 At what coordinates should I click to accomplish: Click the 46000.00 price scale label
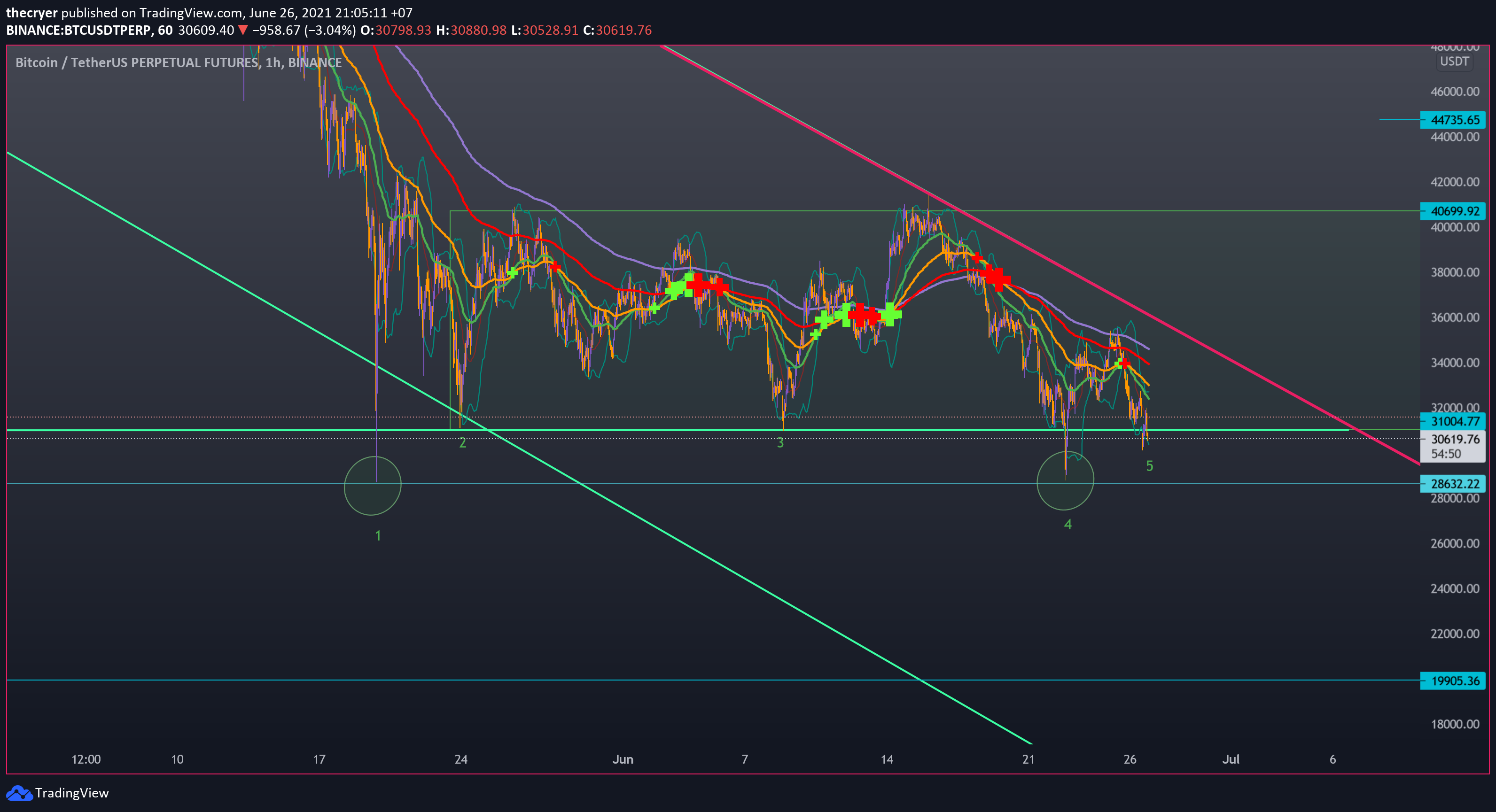[x=1455, y=91]
